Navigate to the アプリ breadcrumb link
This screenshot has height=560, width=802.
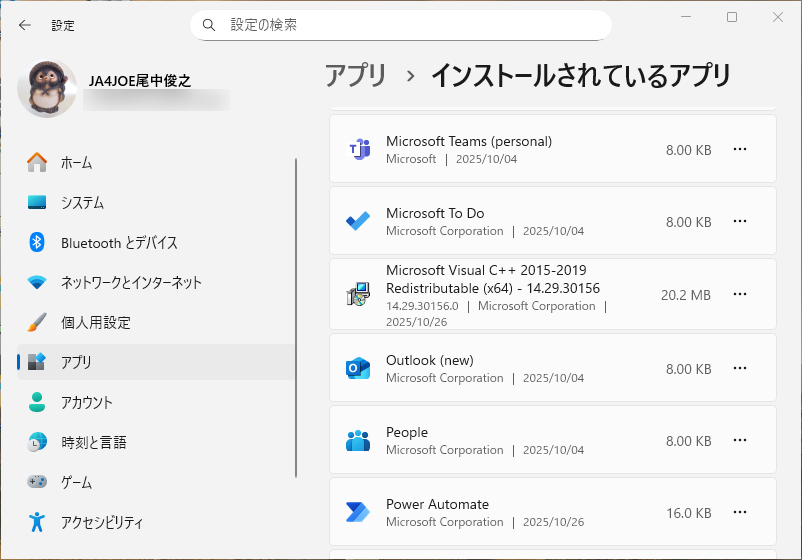tap(355, 75)
